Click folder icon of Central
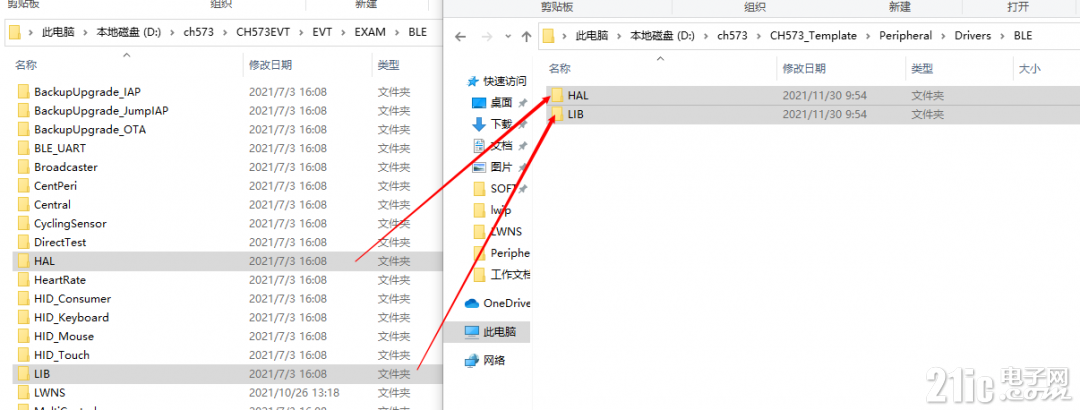The width and height of the screenshot is (1080, 410). (x=24, y=205)
